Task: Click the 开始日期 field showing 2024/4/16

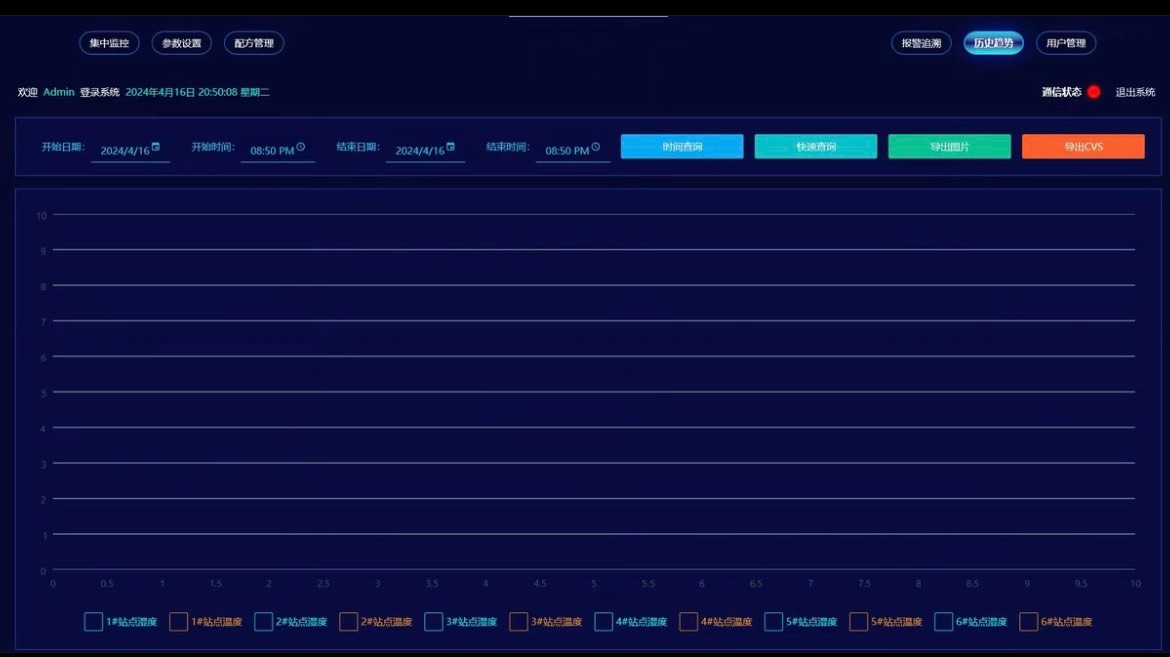Action: point(130,150)
